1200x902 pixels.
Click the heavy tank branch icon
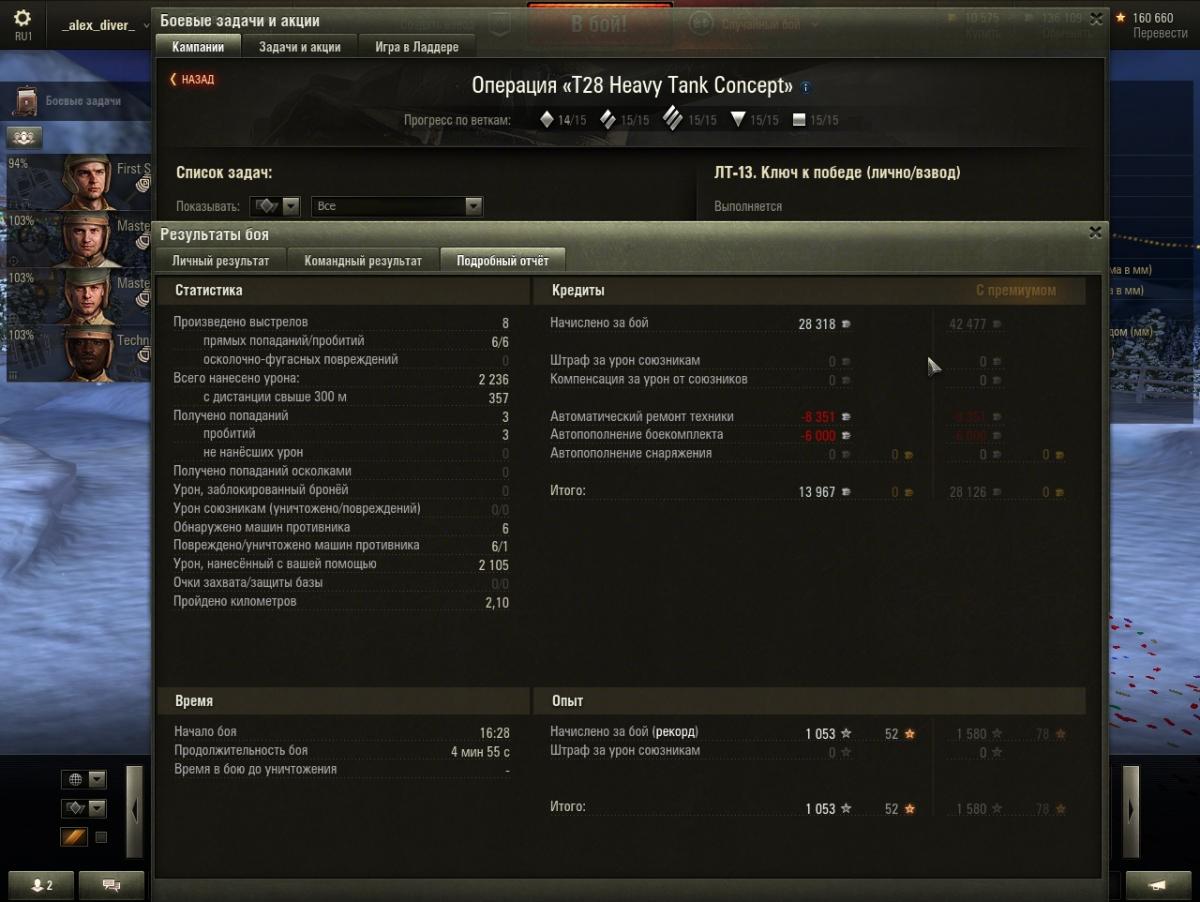(673, 120)
